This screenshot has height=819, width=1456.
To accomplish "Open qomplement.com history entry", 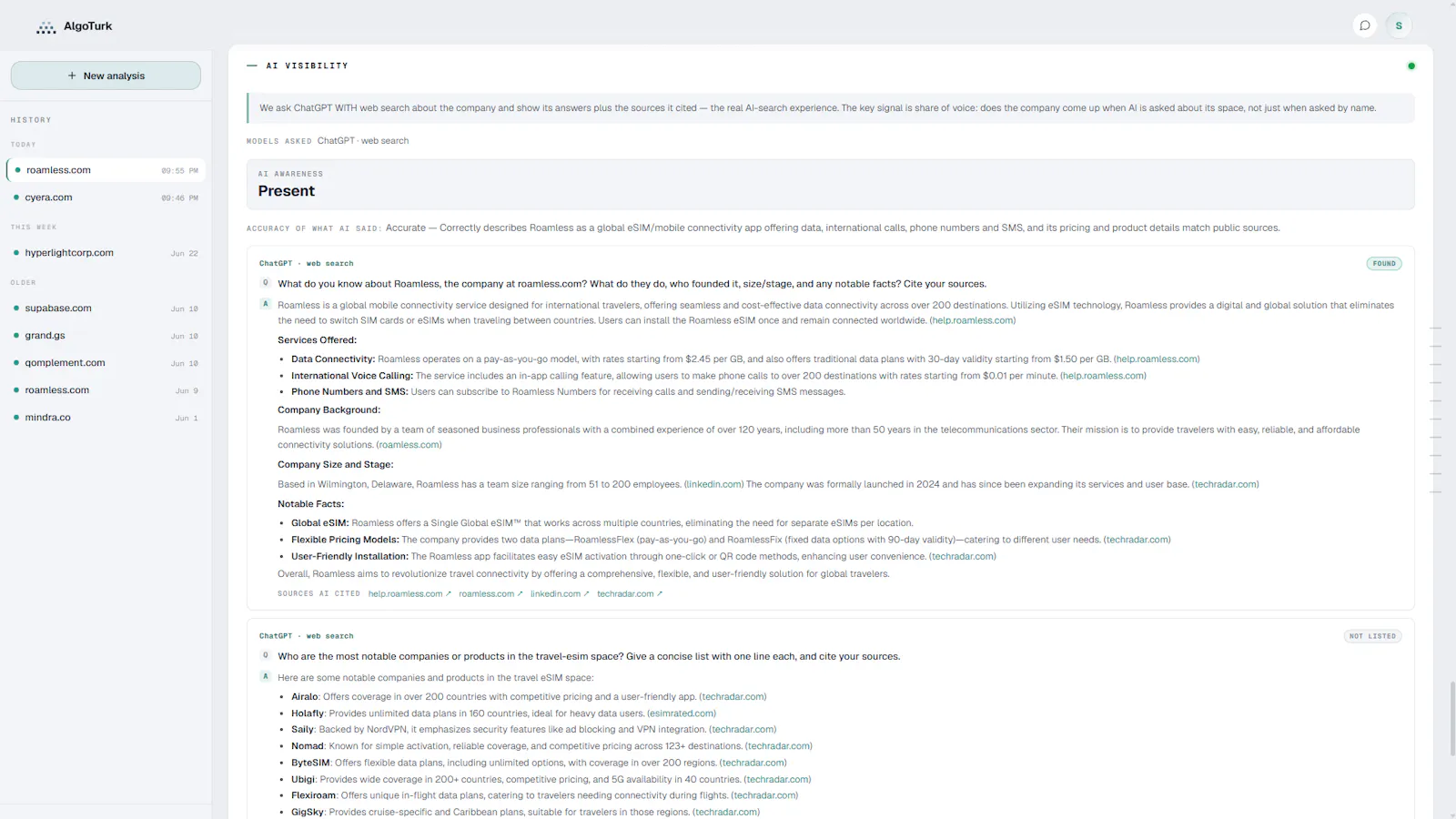I will tap(106, 363).
